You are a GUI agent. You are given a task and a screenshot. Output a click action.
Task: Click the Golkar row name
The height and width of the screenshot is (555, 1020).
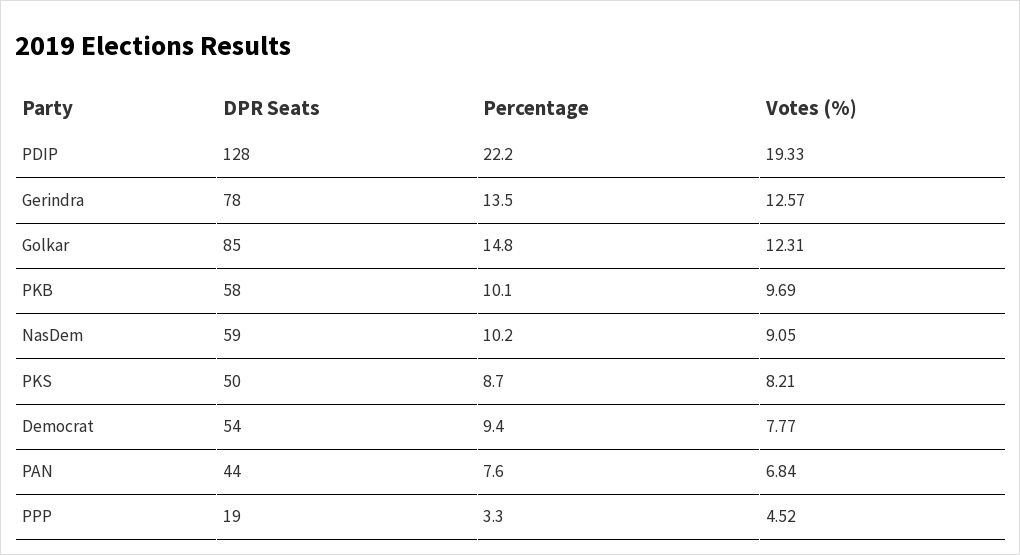(x=45, y=245)
